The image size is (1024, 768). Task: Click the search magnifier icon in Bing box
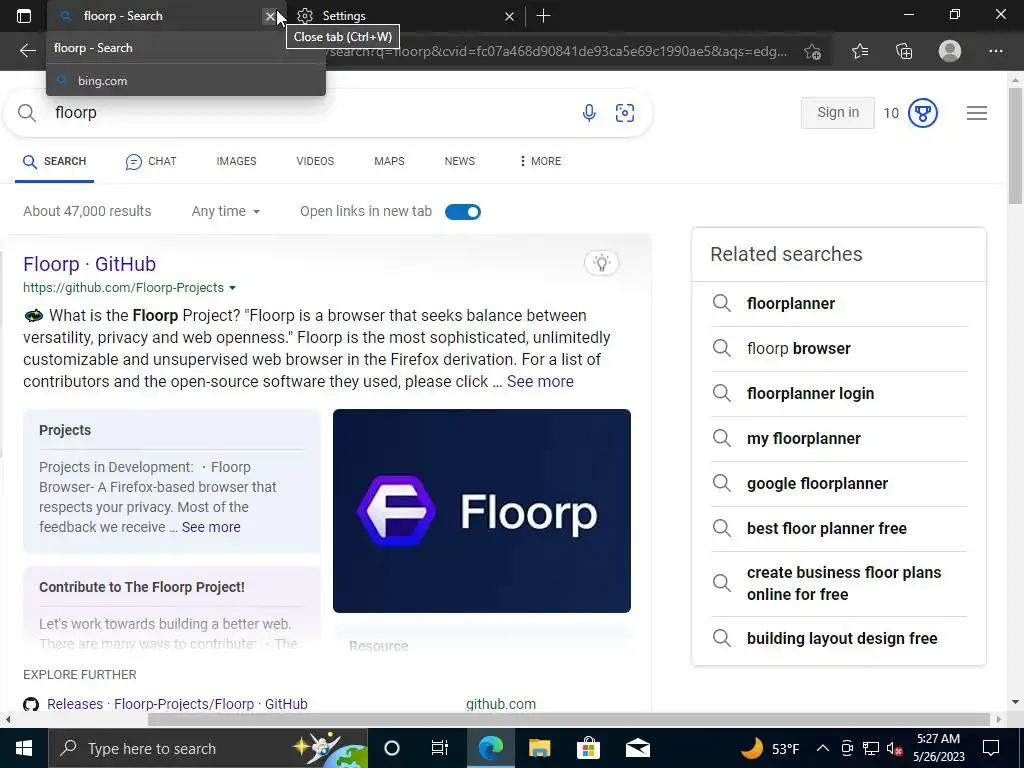pyautogui.click(x=27, y=113)
